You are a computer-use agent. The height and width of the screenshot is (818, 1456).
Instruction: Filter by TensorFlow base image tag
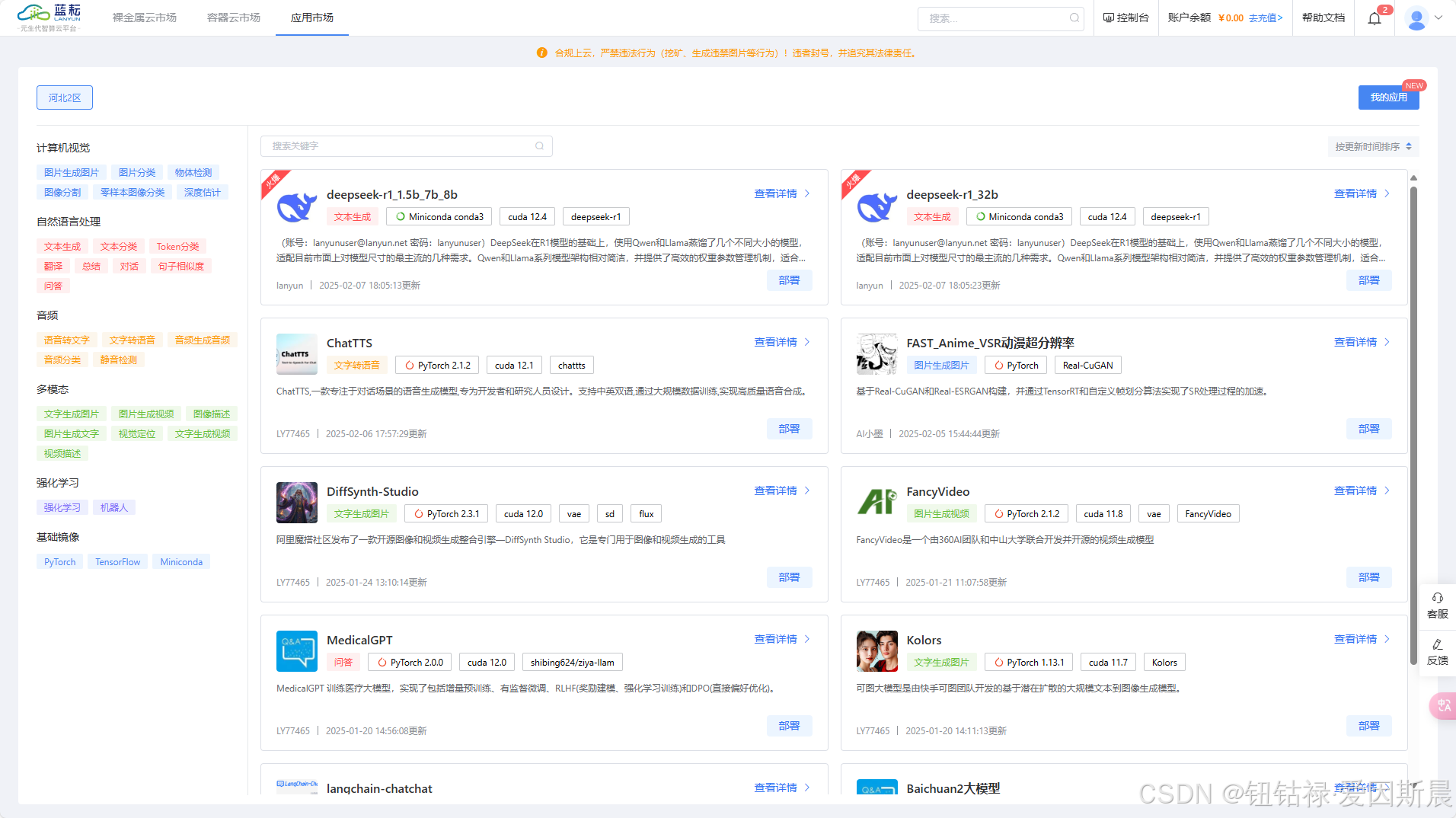pyautogui.click(x=118, y=562)
